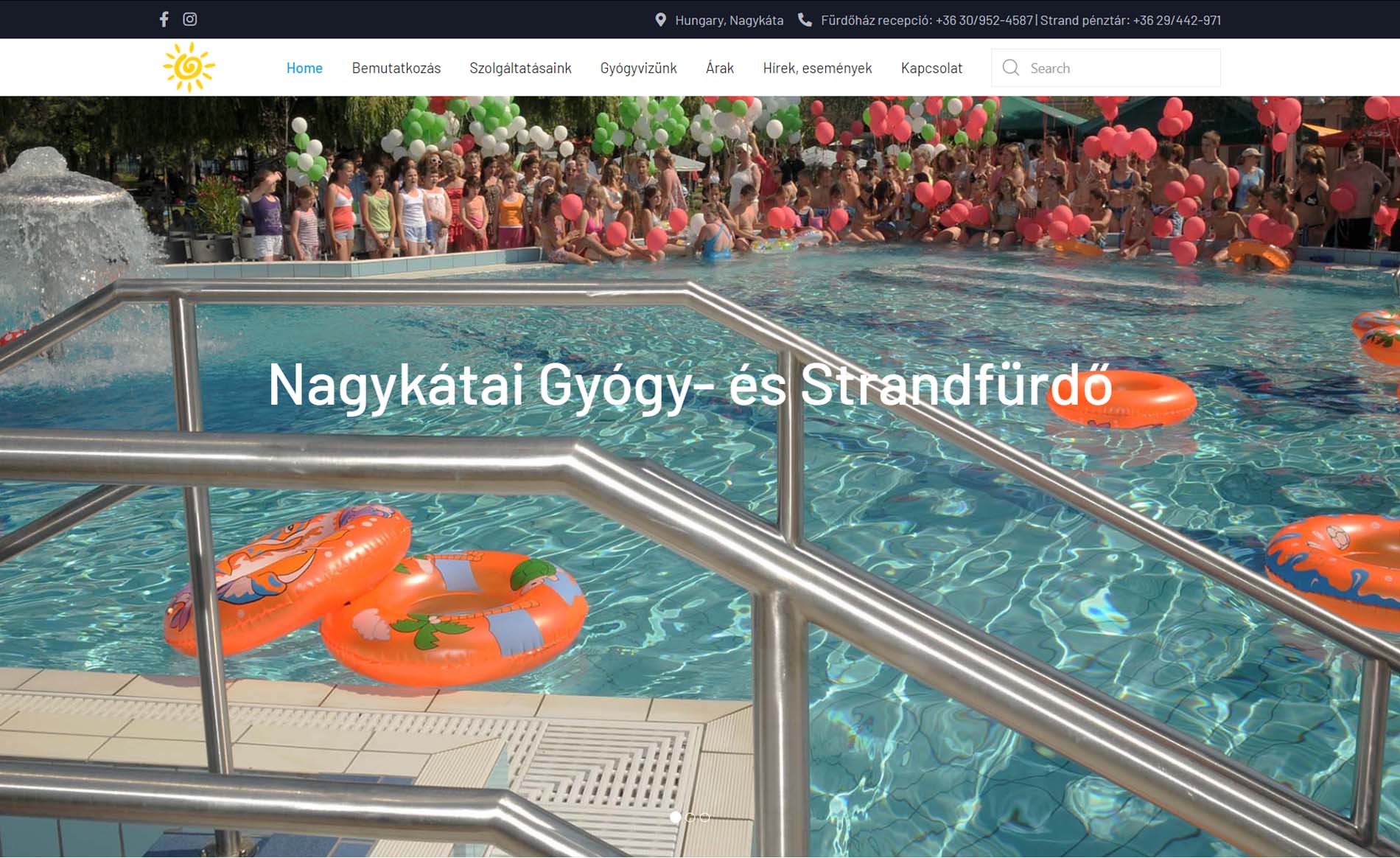The image size is (1400, 858).
Task: Open the Gyógyvizünk page
Action: click(638, 68)
